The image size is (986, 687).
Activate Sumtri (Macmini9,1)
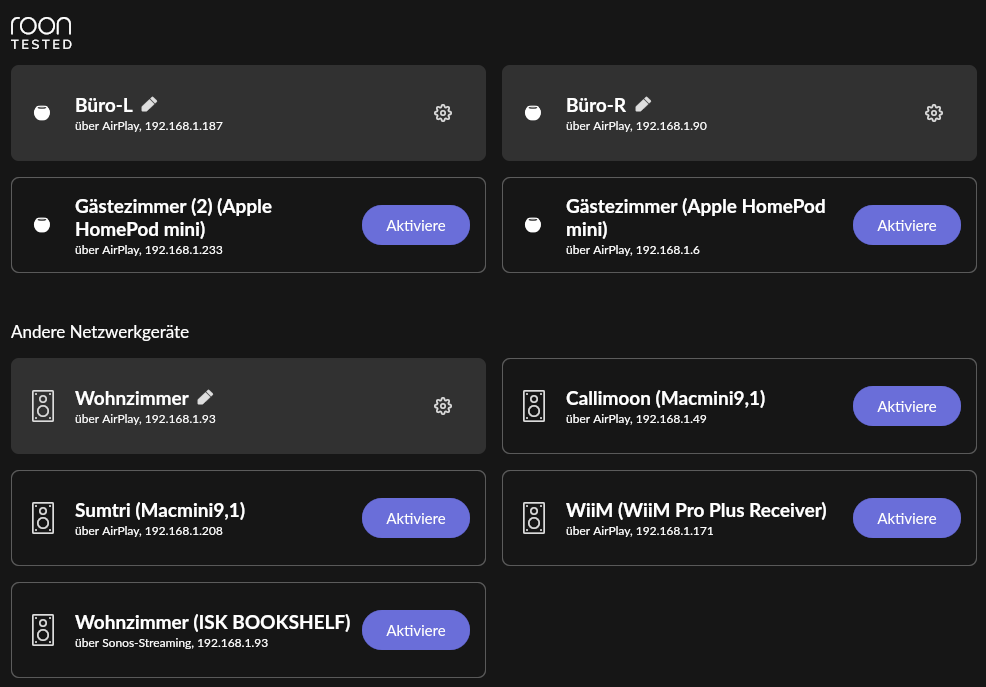click(416, 518)
